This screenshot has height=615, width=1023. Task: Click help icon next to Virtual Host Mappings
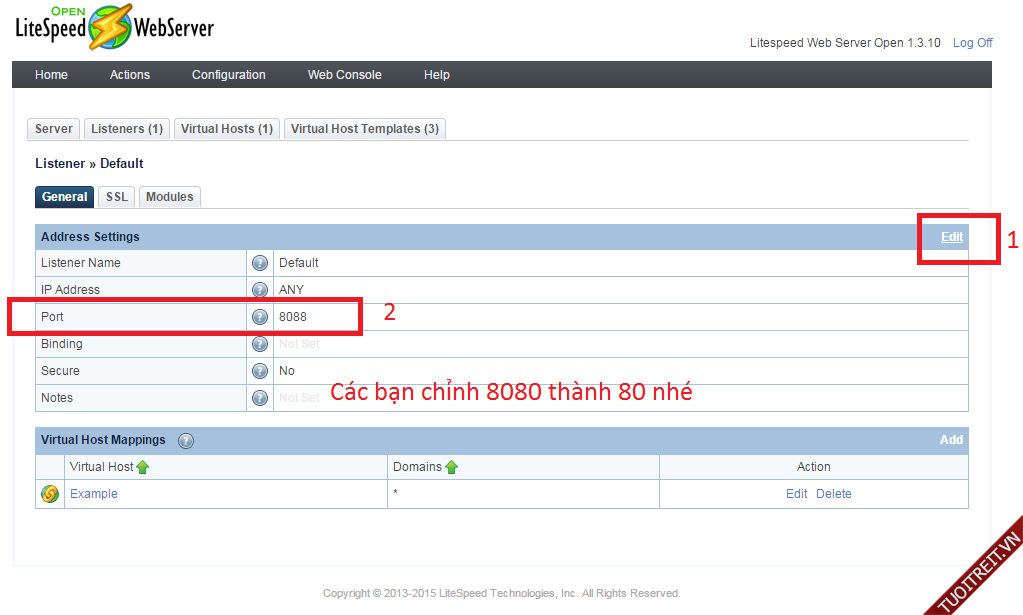pyautogui.click(x=186, y=440)
